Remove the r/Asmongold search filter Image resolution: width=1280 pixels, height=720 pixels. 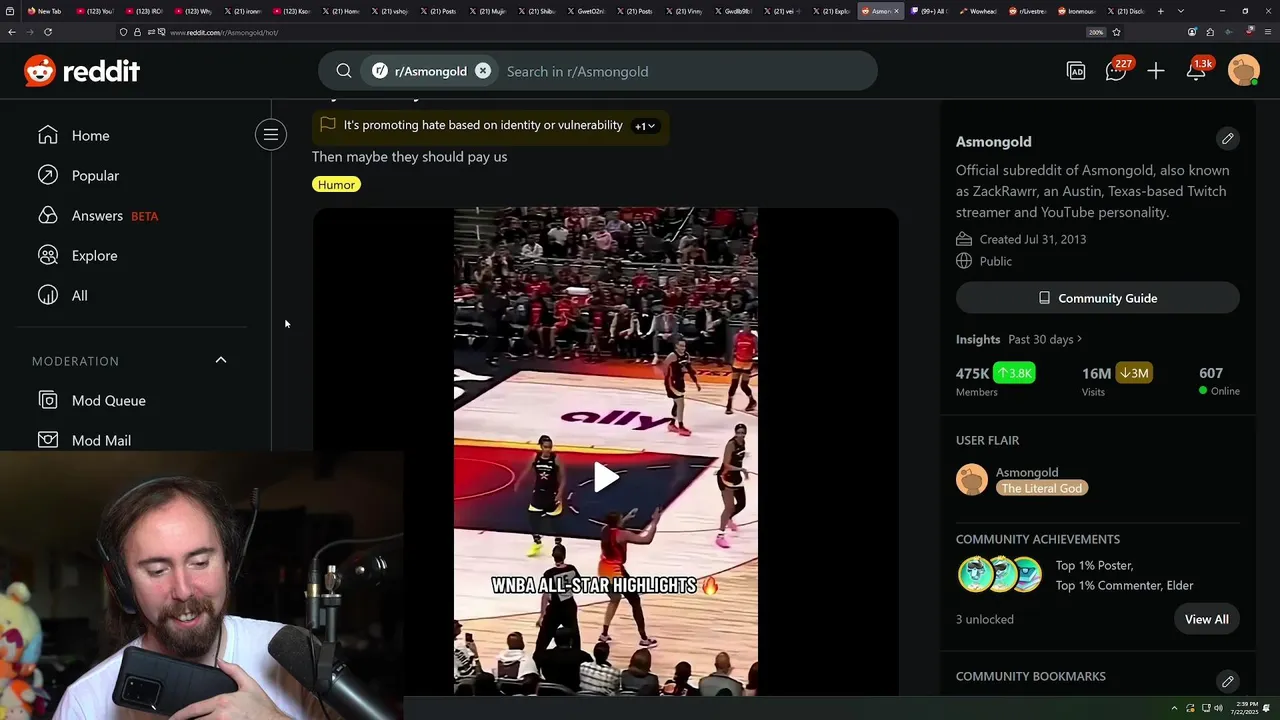[x=483, y=71]
